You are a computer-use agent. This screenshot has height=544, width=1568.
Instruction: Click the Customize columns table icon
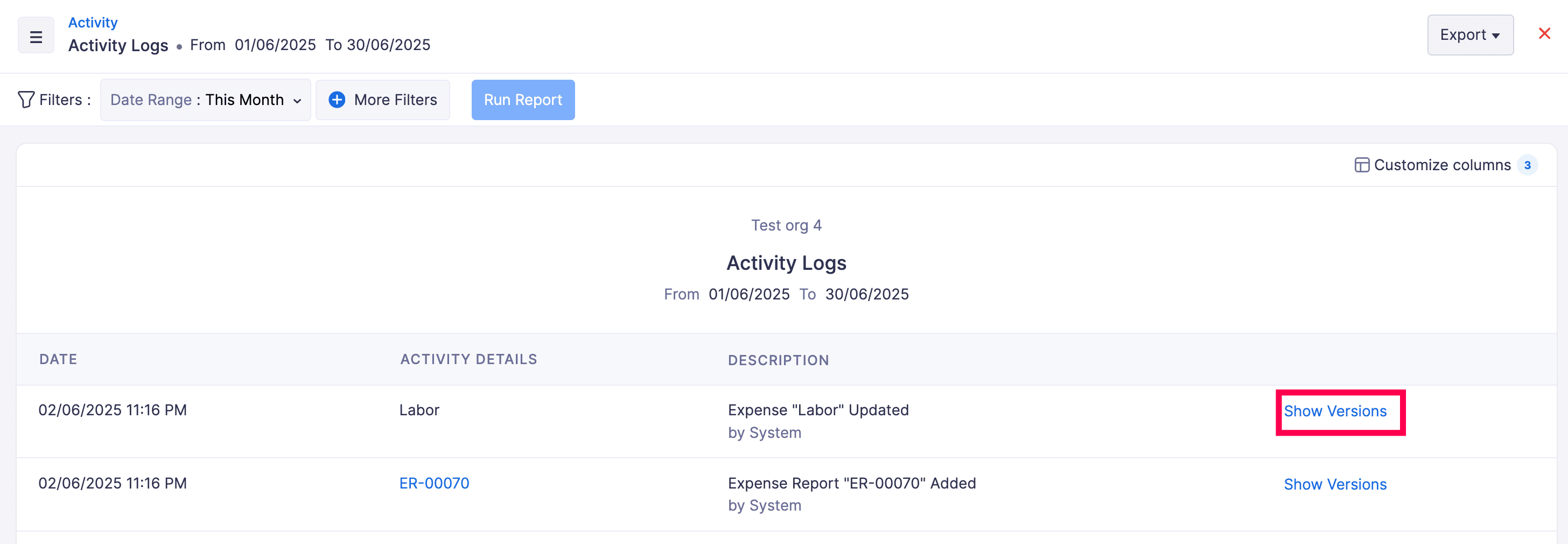pos(1361,165)
